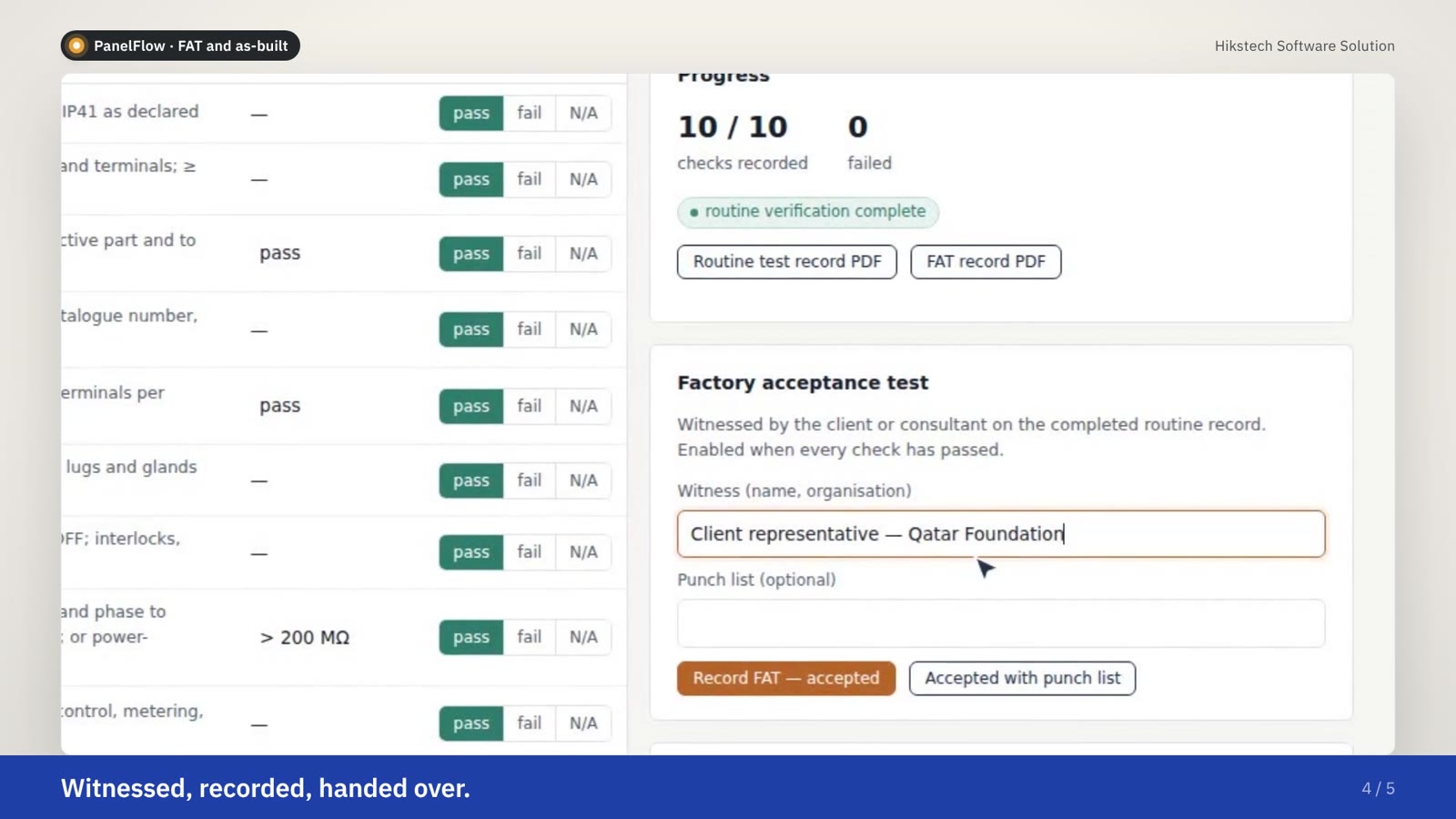The image size is (1456, 819).
Task: Mark 'erminals per' check as fail
Action: coord(529,406)
